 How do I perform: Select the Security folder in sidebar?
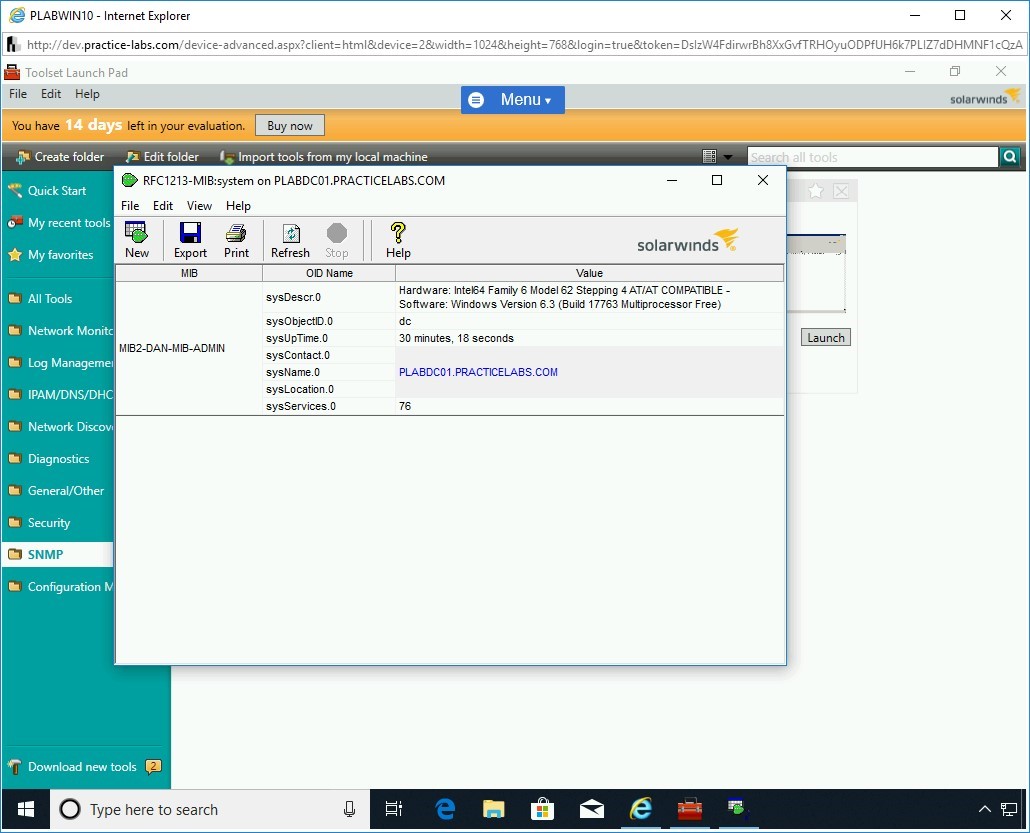(x=49, y=523)
